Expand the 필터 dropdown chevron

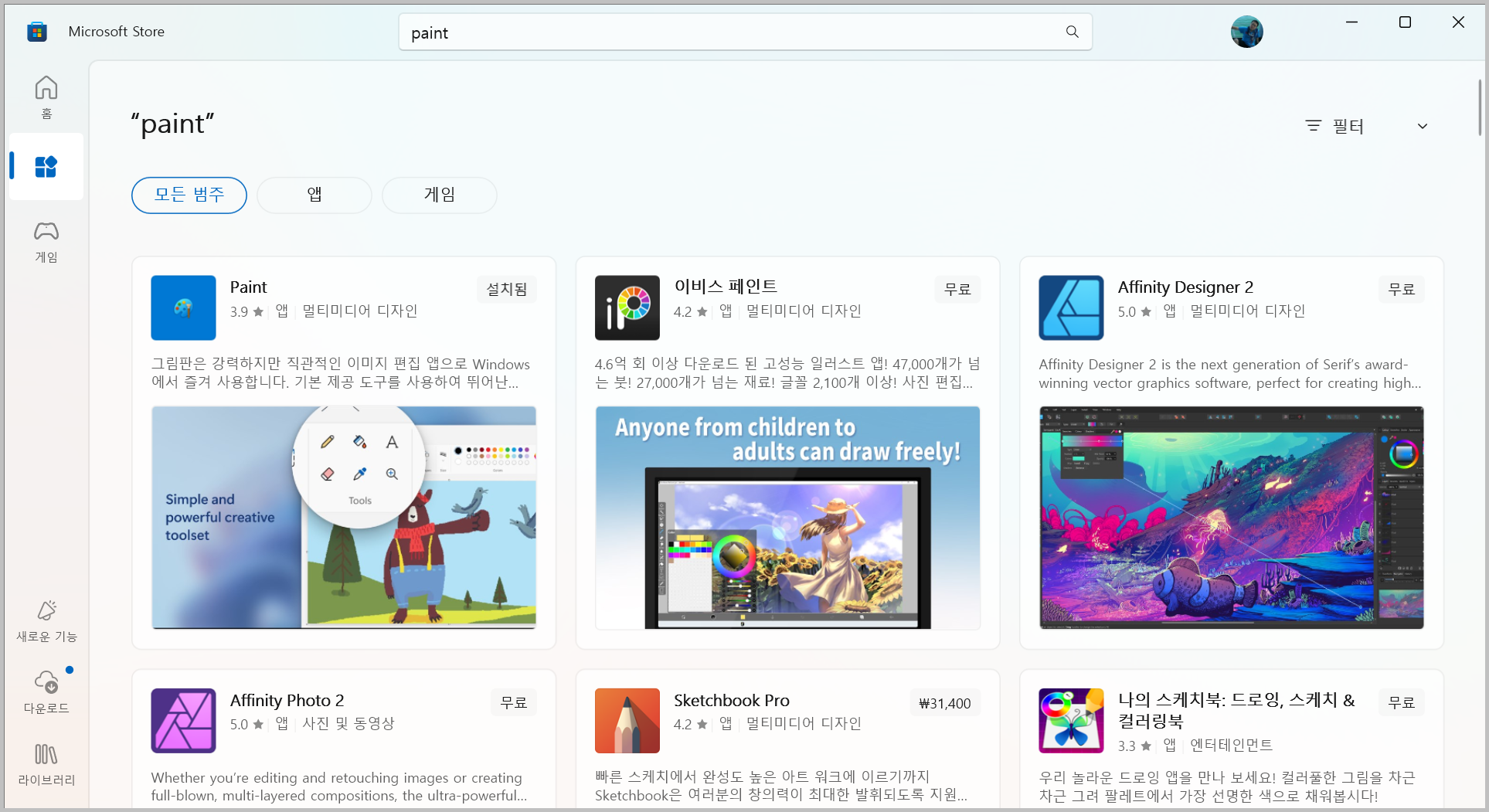[x=1422, y=126]
